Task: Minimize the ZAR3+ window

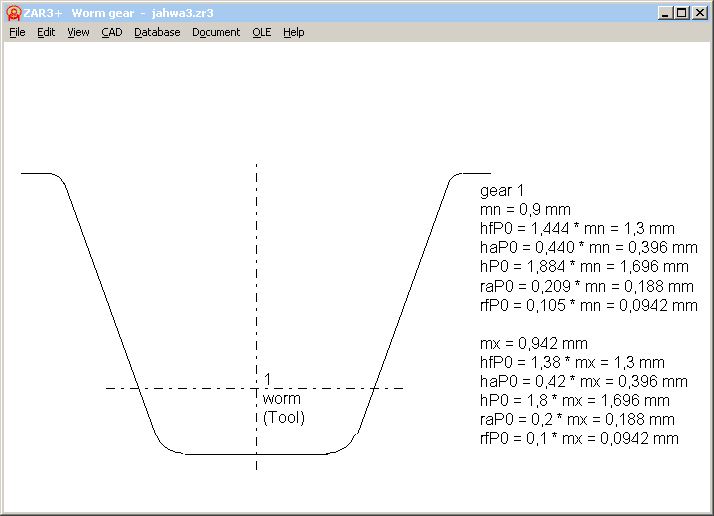Action: pyautogui.click(x=666, y=13)
